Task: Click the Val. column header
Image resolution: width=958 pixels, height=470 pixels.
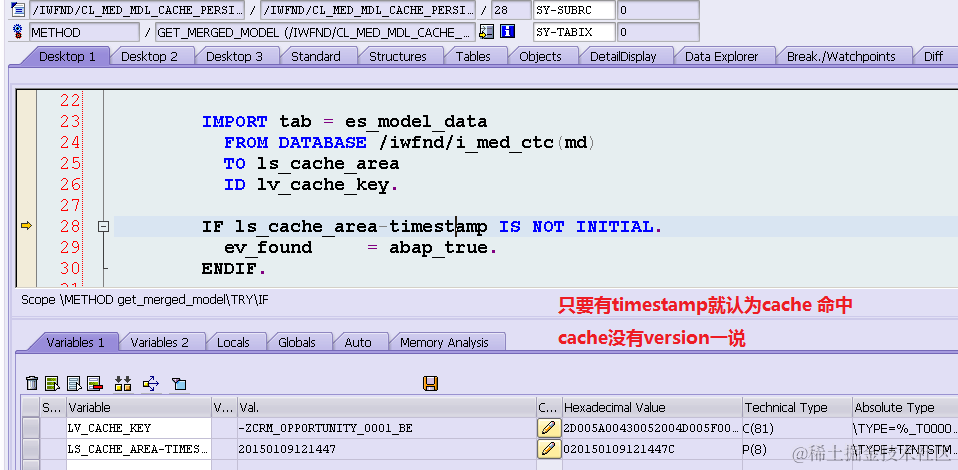Action: coord(386,408)
